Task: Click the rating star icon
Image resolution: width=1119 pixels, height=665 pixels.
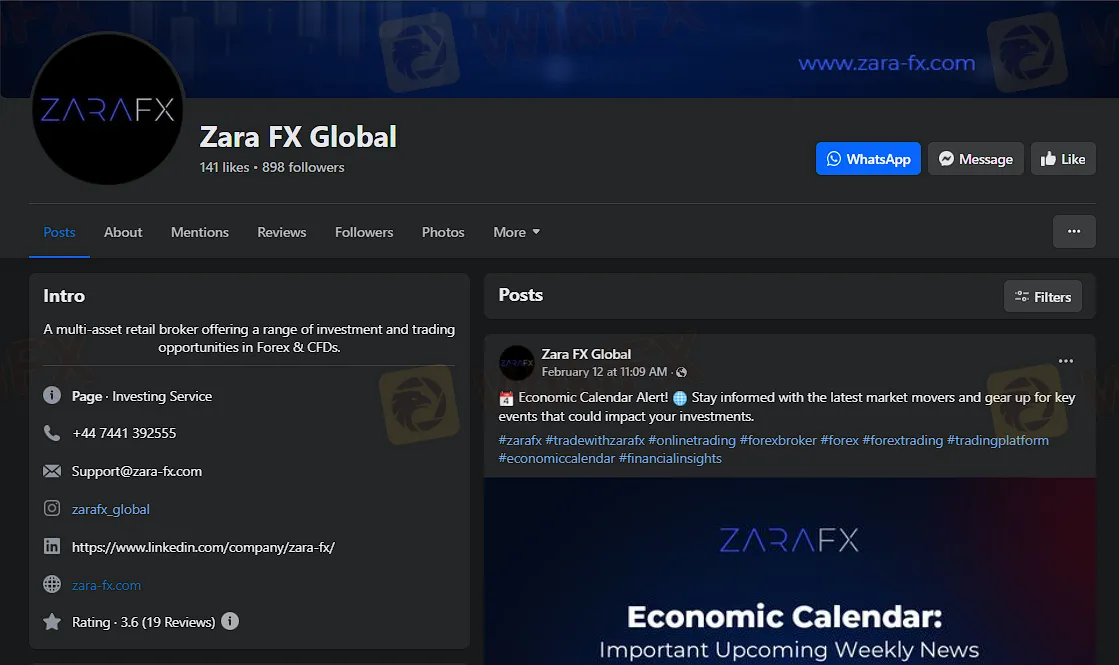Action: 52,621
